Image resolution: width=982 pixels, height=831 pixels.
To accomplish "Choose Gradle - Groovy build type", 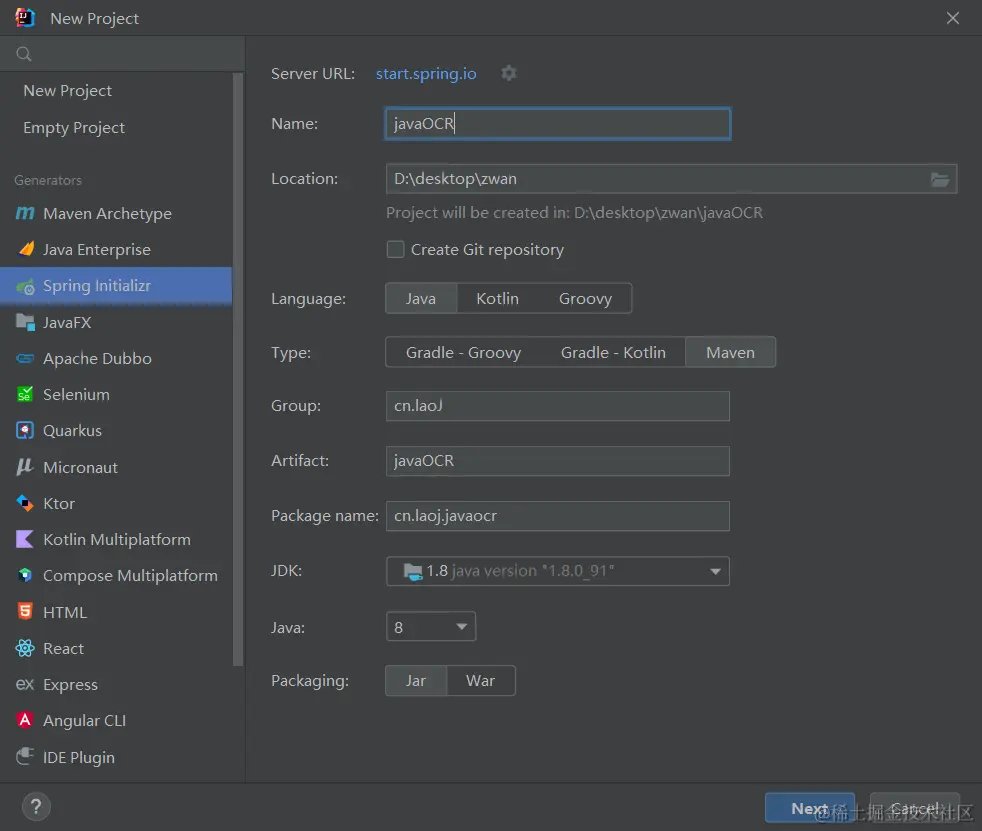I will [463, 353].
